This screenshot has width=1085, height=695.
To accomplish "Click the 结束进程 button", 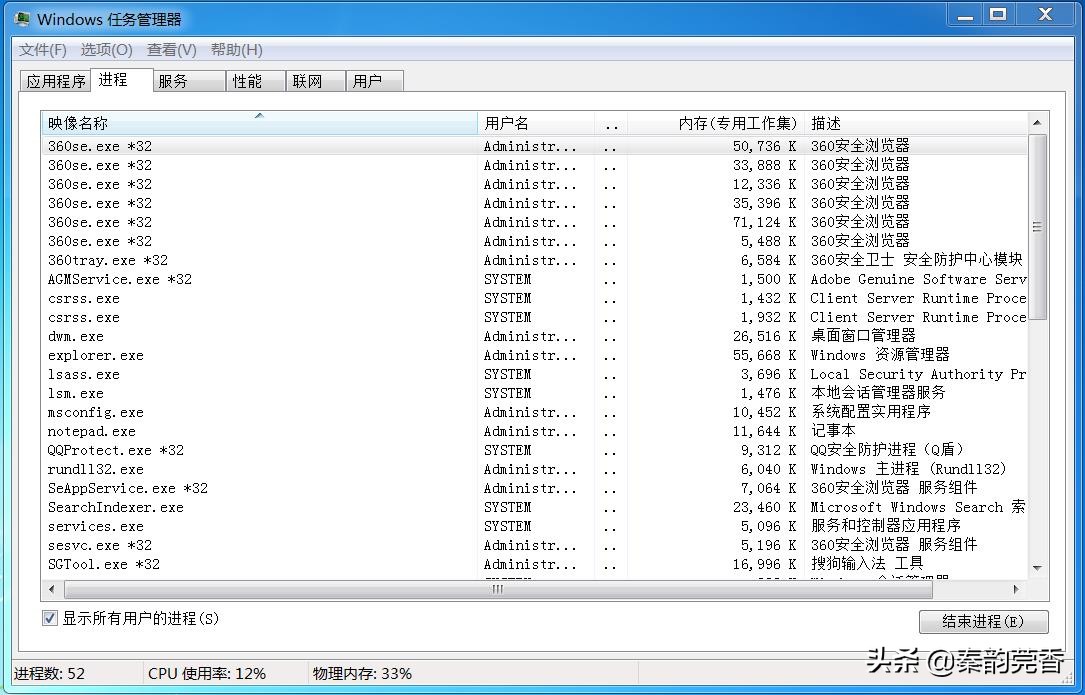I will tap(983, 621).
